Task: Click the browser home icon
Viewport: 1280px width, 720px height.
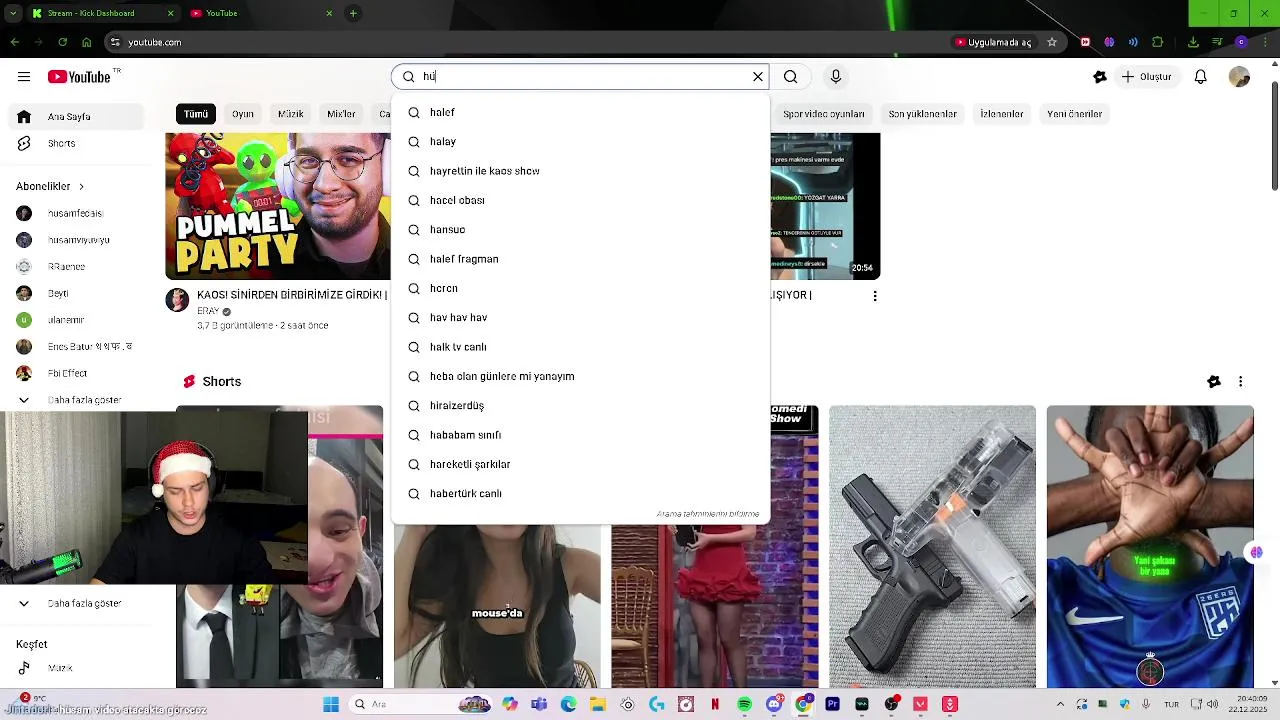Action: (86, 42)
